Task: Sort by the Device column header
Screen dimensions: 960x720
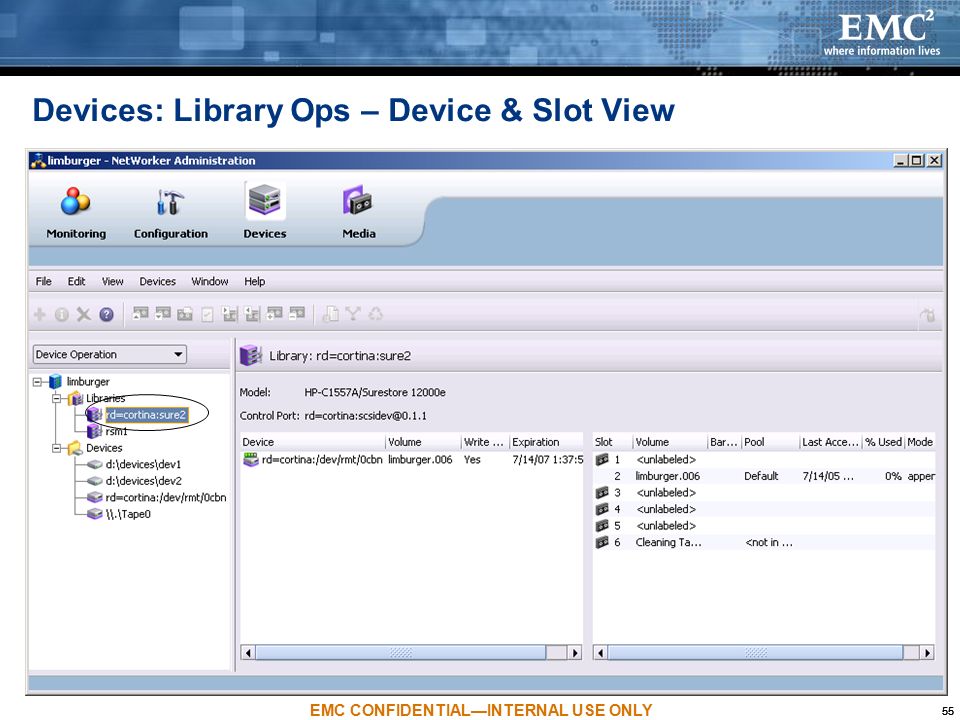Action: 313,442
